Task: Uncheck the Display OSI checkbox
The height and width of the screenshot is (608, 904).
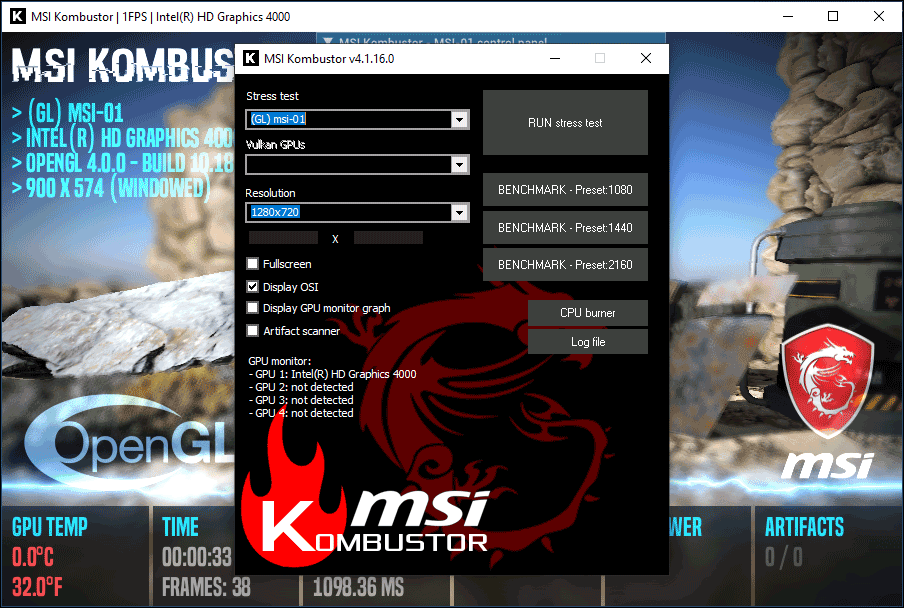Action: pyautogui.click(x=253, y=286)
